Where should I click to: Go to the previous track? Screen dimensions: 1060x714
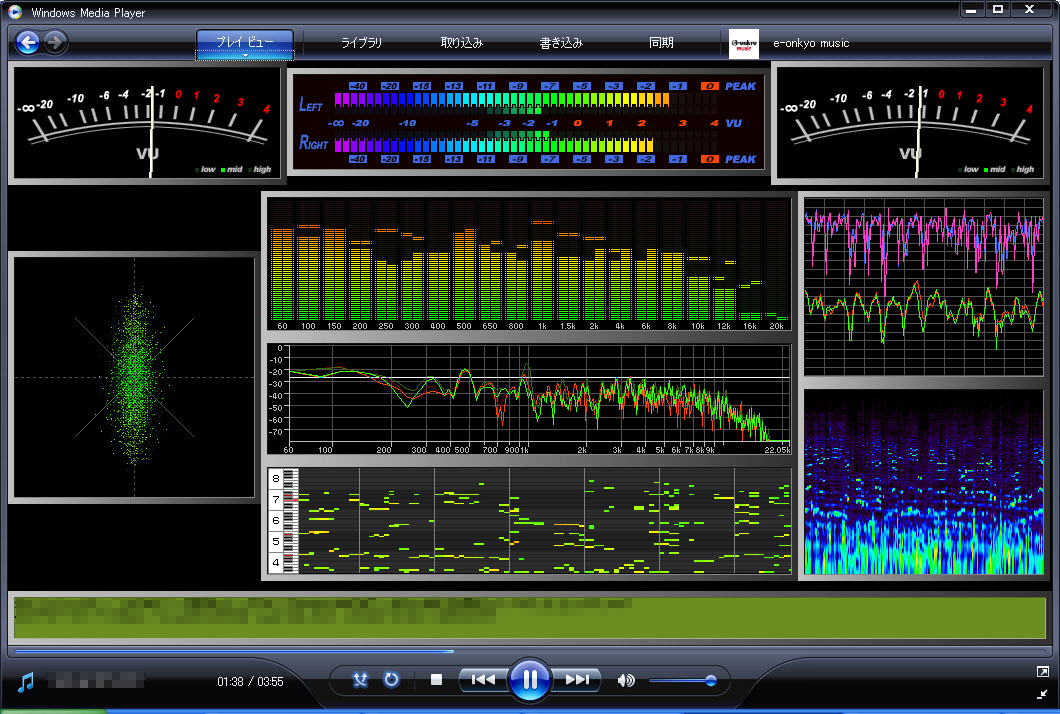pyautogui.click(x=483, y=680)
